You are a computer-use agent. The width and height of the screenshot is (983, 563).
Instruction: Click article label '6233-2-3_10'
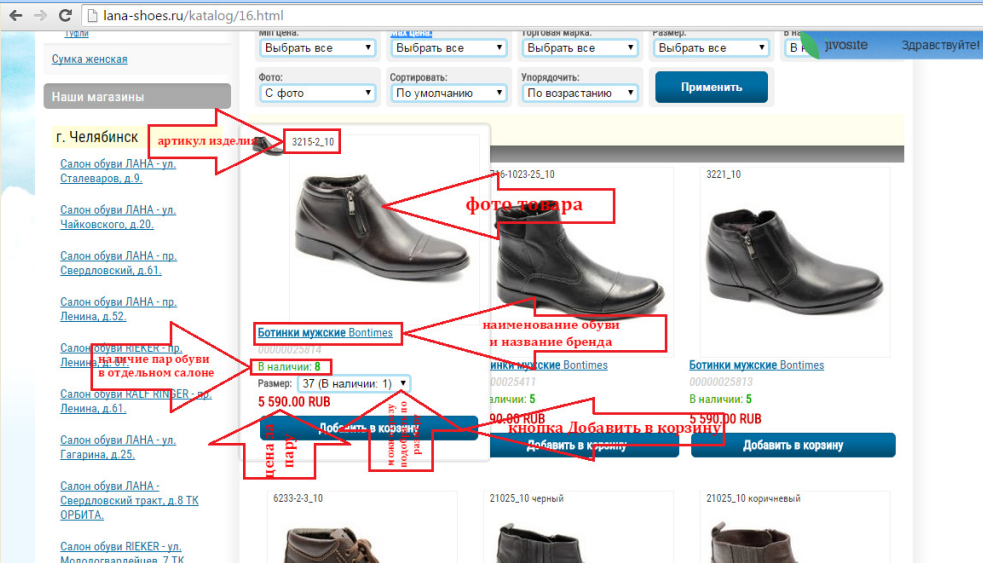pos(298,498)
